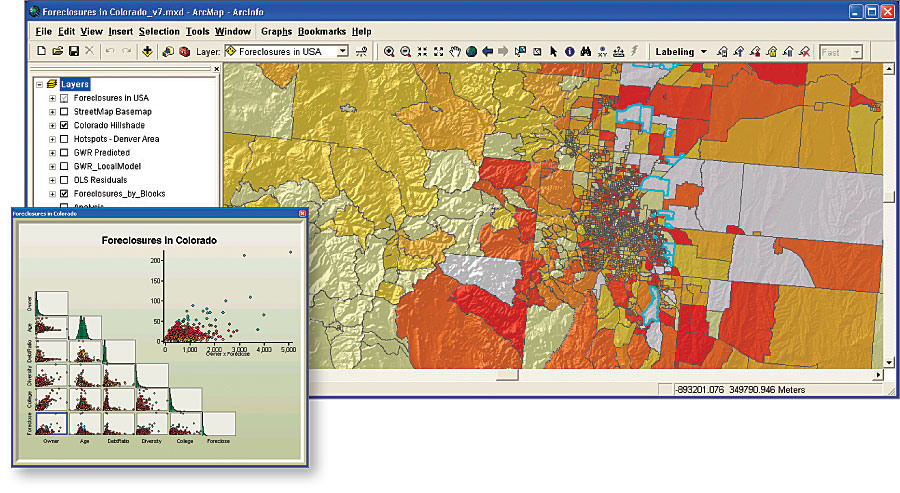
Task: Open the Graphs menu
Action: tap(277, 32)
